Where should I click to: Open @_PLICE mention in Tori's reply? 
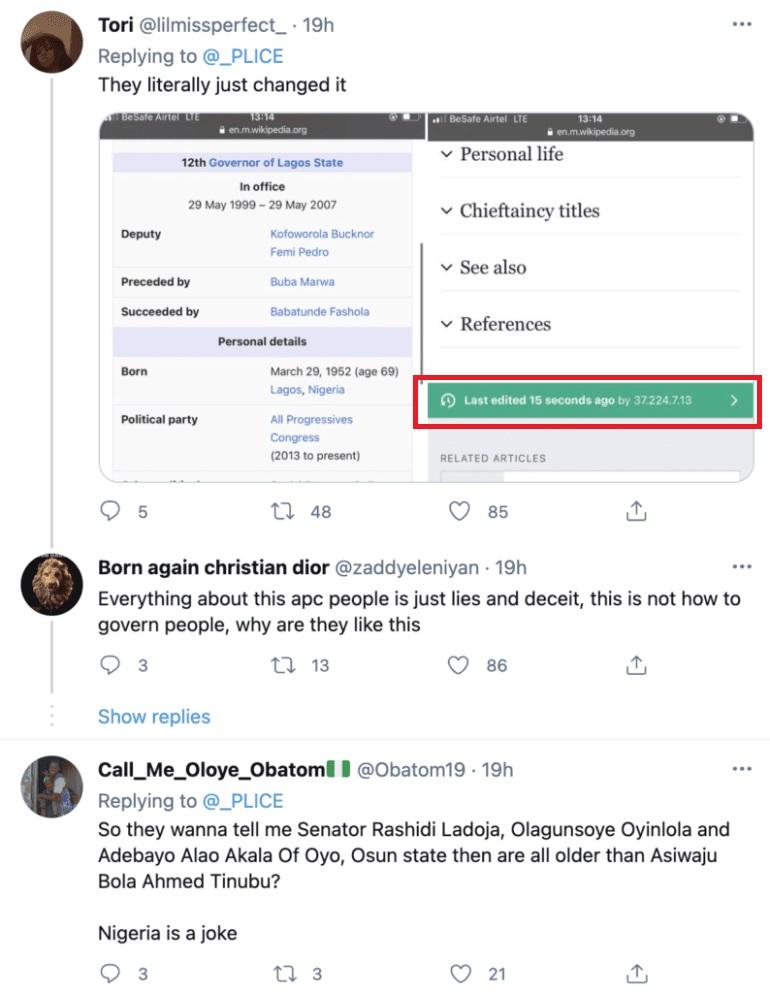[244, 54]
